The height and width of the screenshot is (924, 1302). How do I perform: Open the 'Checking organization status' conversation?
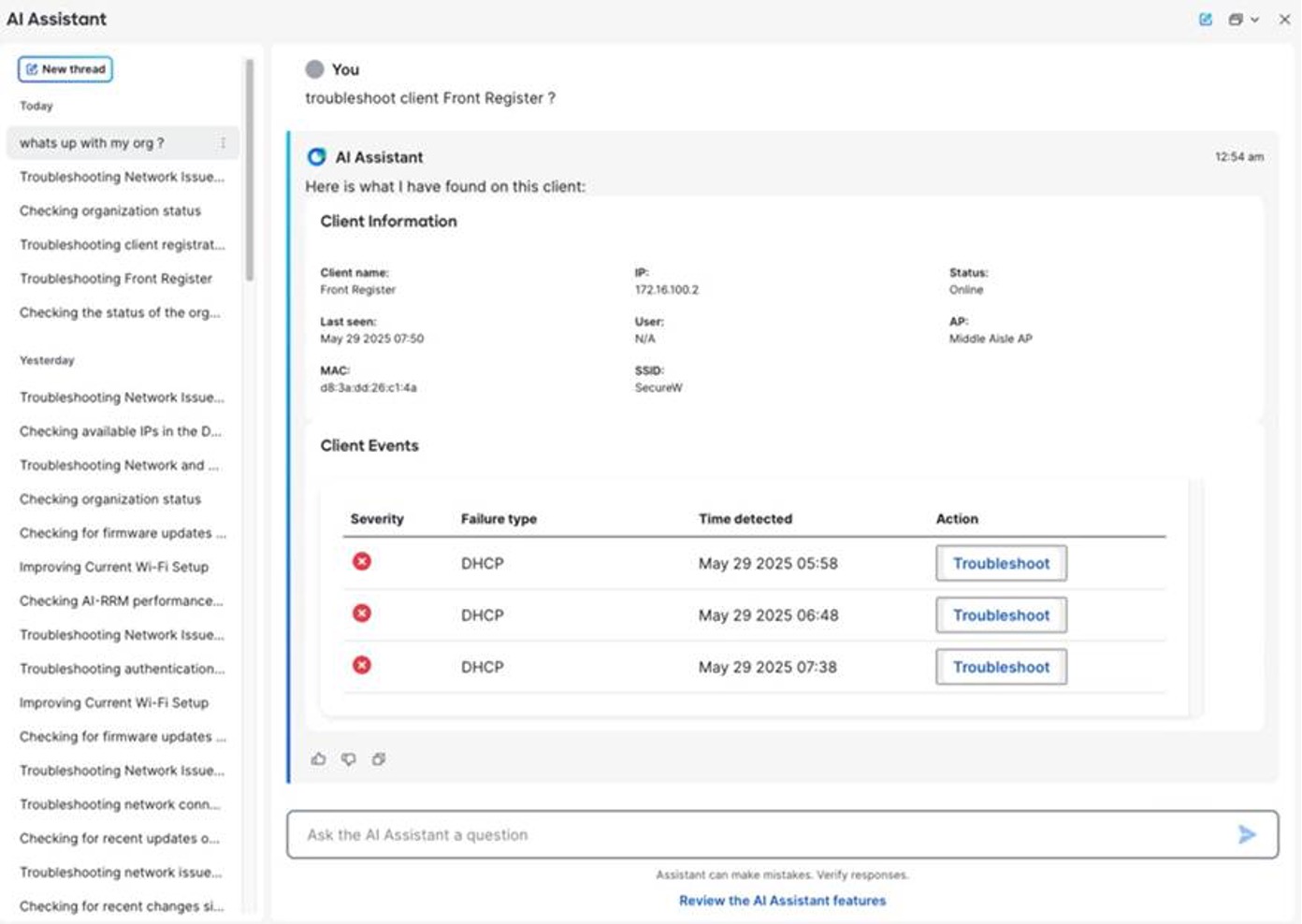click(x=110, y=210)
